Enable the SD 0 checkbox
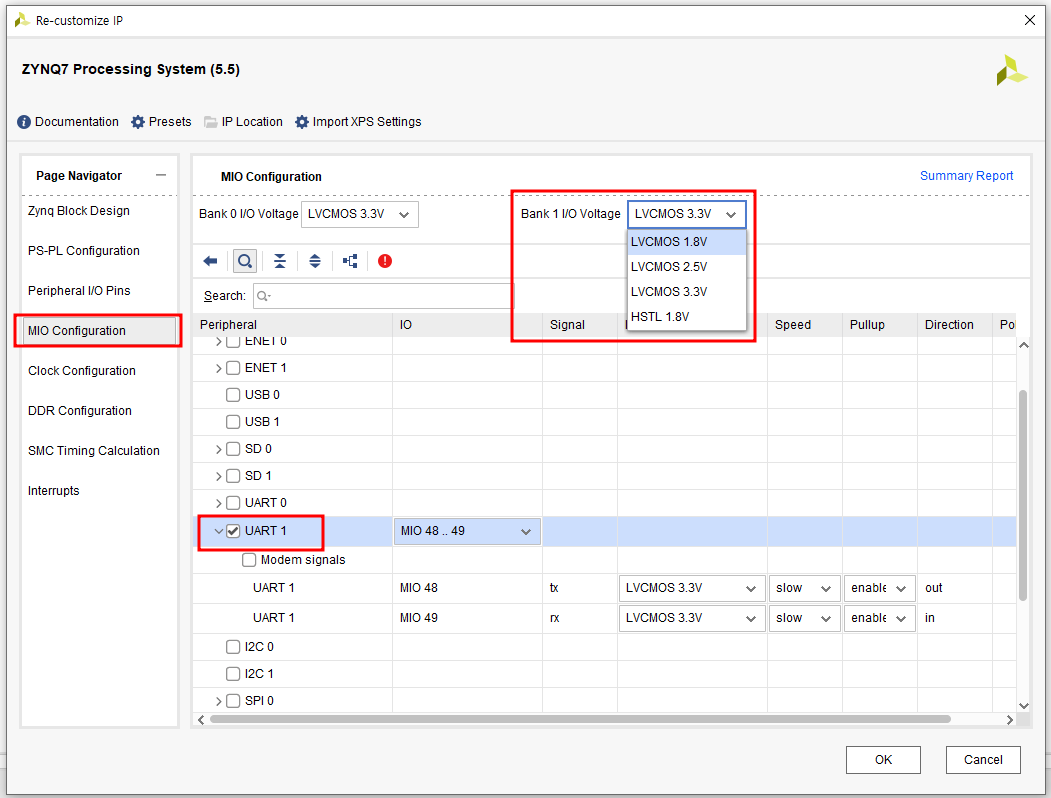Viewport: 1051px width, 798px height. point(233,449)
